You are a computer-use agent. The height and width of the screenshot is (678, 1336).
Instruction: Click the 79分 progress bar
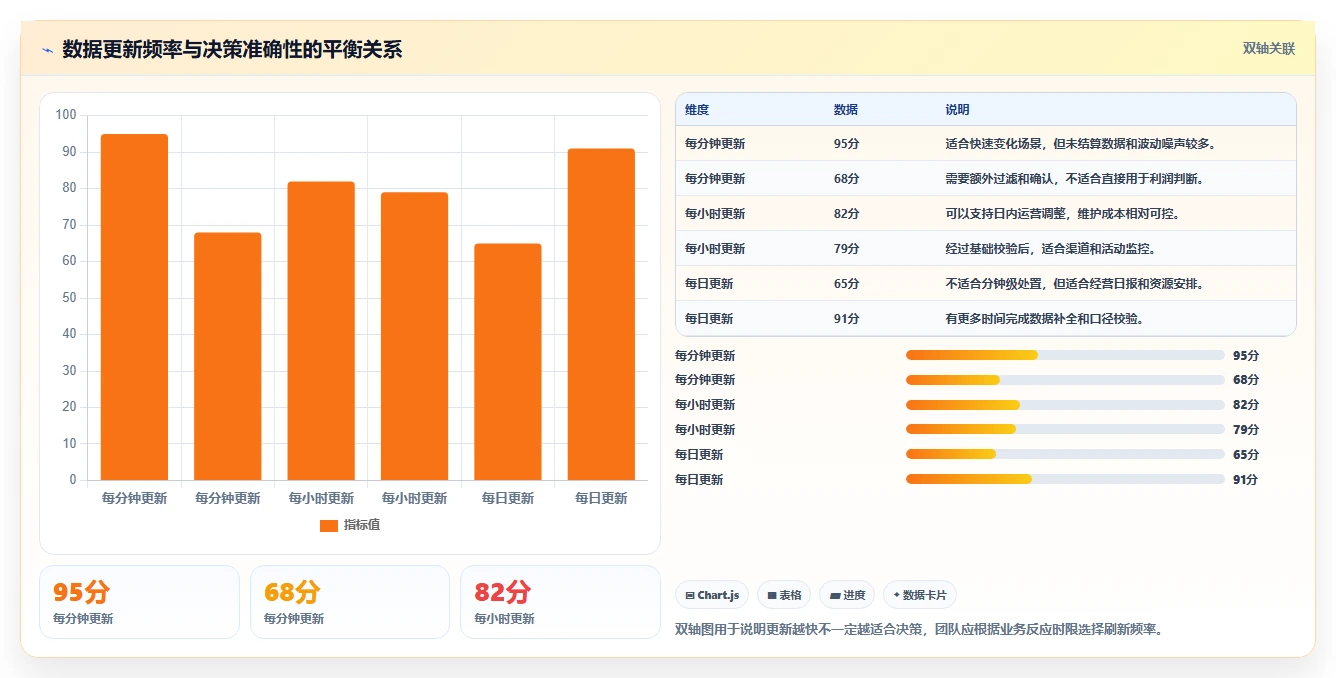(x=1065, y=429)
